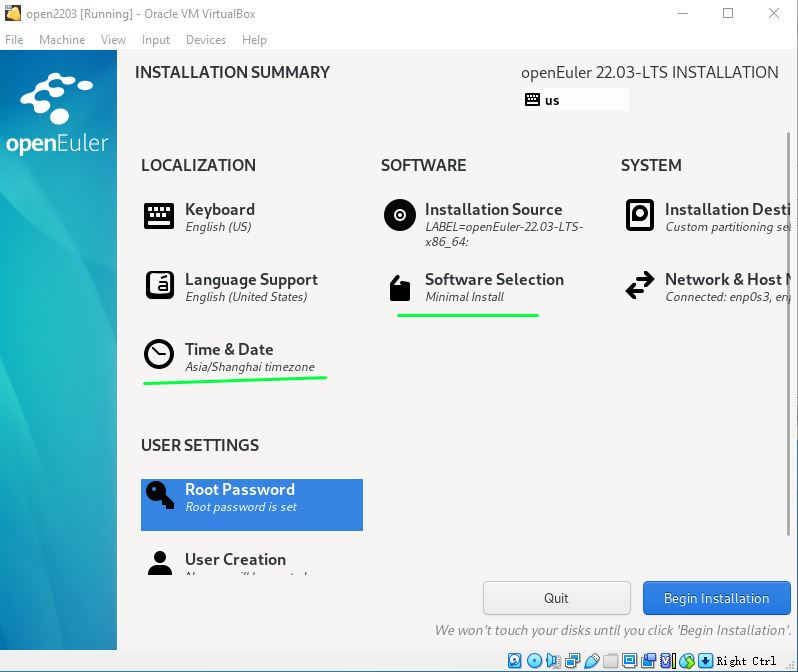
Task: Click network adapters status icon
Action: point(572,661)
